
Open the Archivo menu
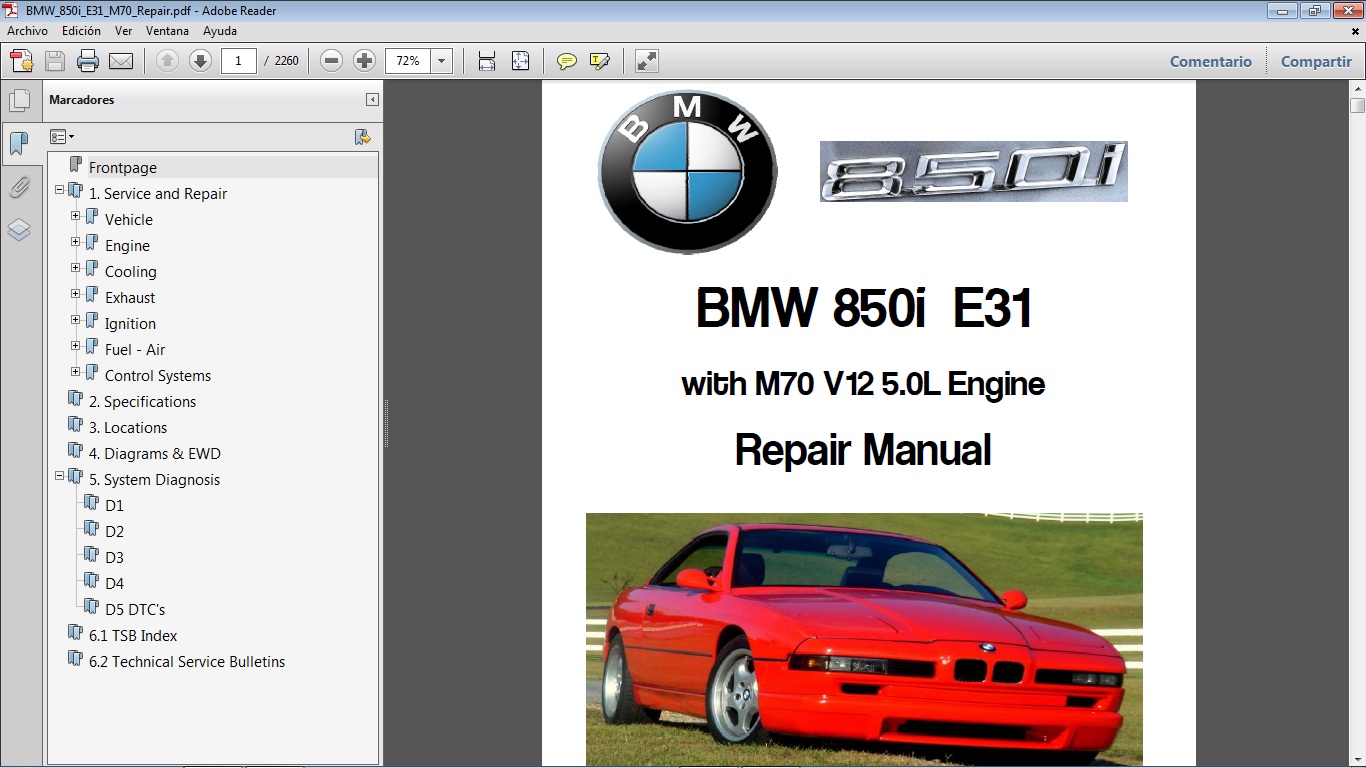(27, 31)
